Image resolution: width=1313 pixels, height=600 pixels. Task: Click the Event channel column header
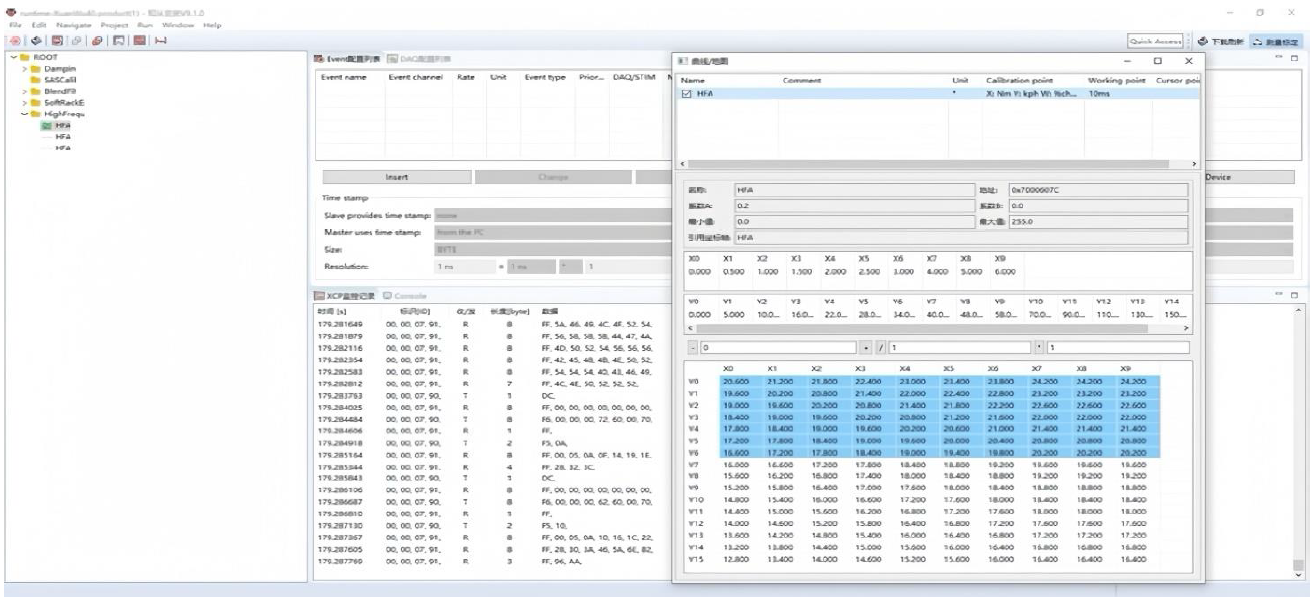(414, 77)
